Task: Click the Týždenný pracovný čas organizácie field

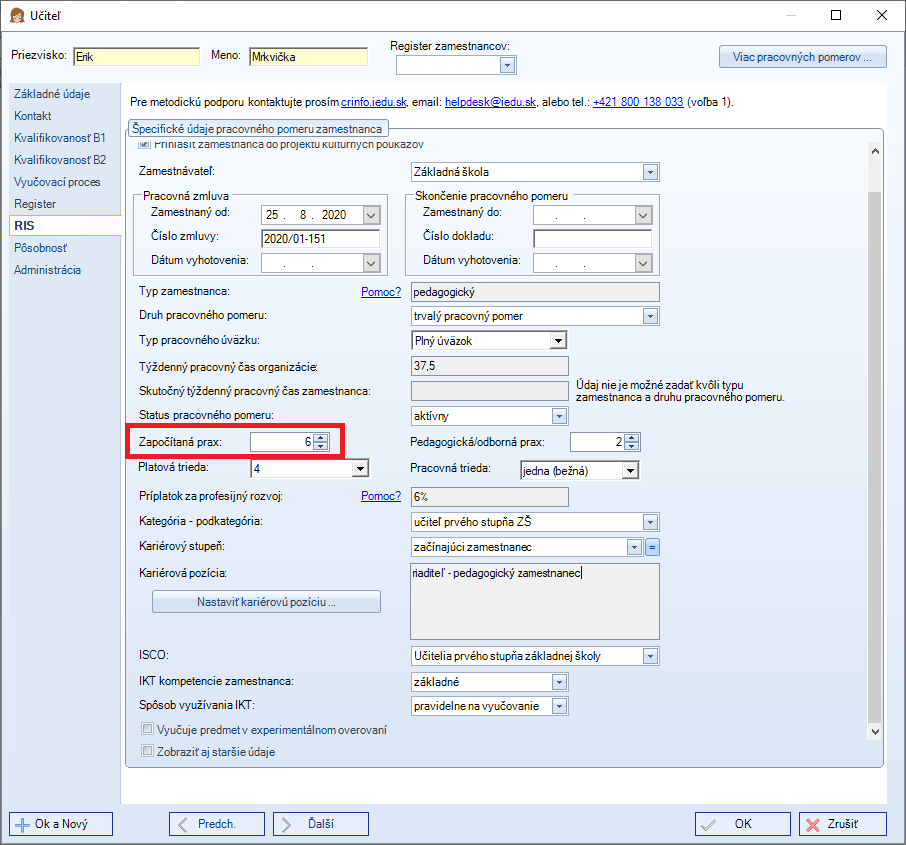Action: (x=490, y=366)
